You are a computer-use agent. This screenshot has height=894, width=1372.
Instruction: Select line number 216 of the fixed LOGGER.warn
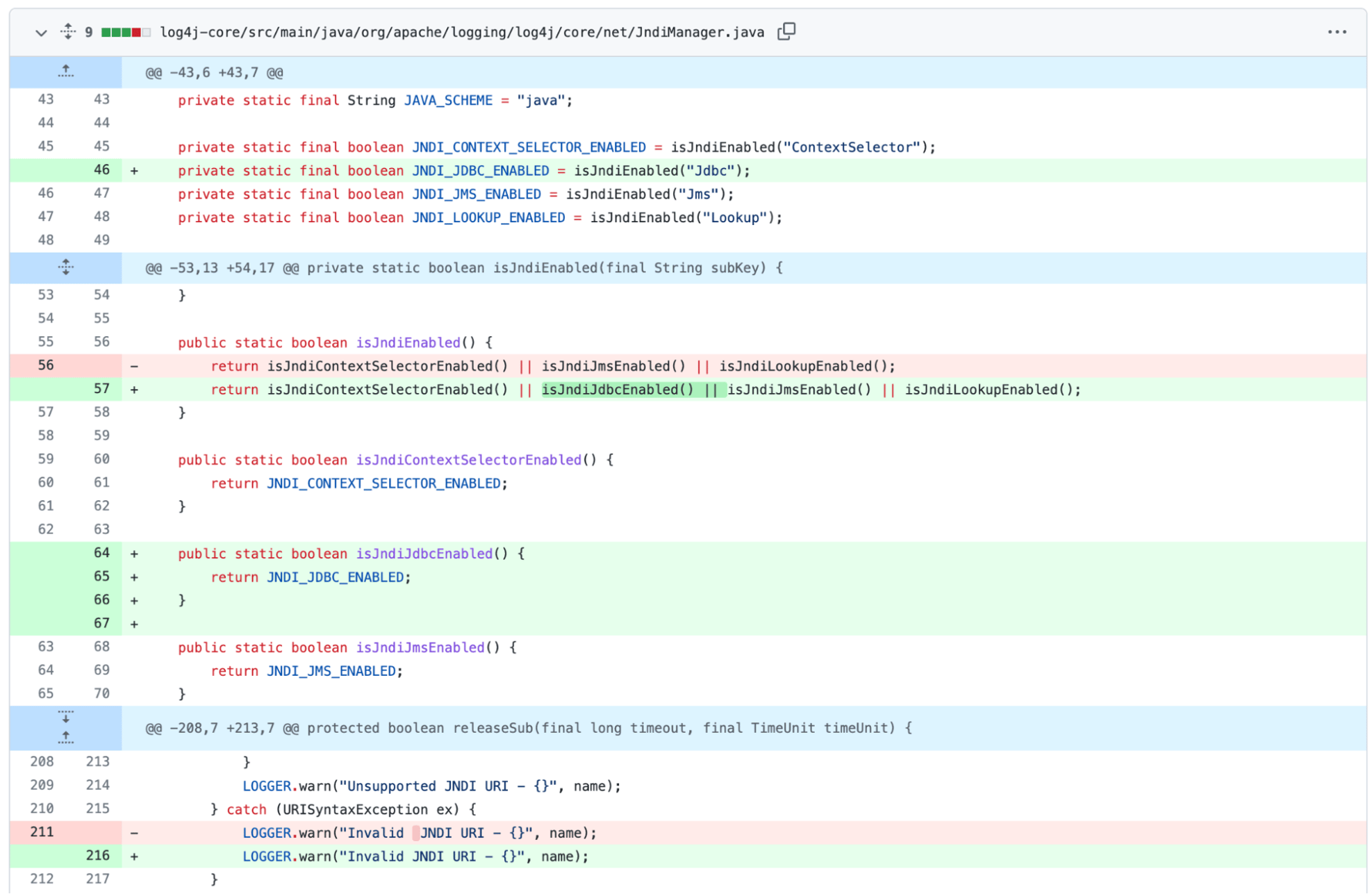[x=97, y=856]
